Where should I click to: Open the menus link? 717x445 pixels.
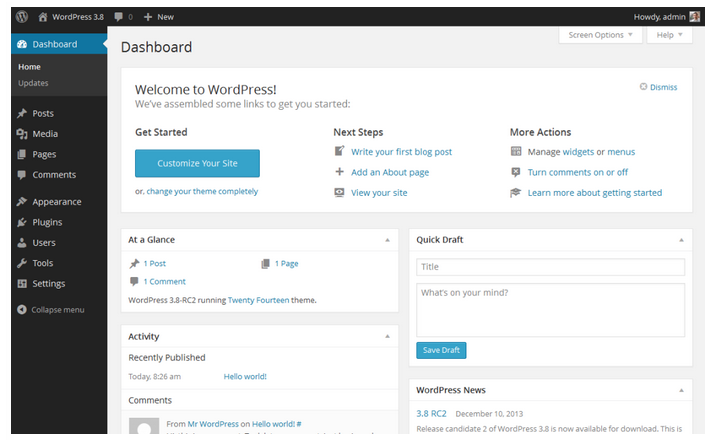click(x=621, y=152)
